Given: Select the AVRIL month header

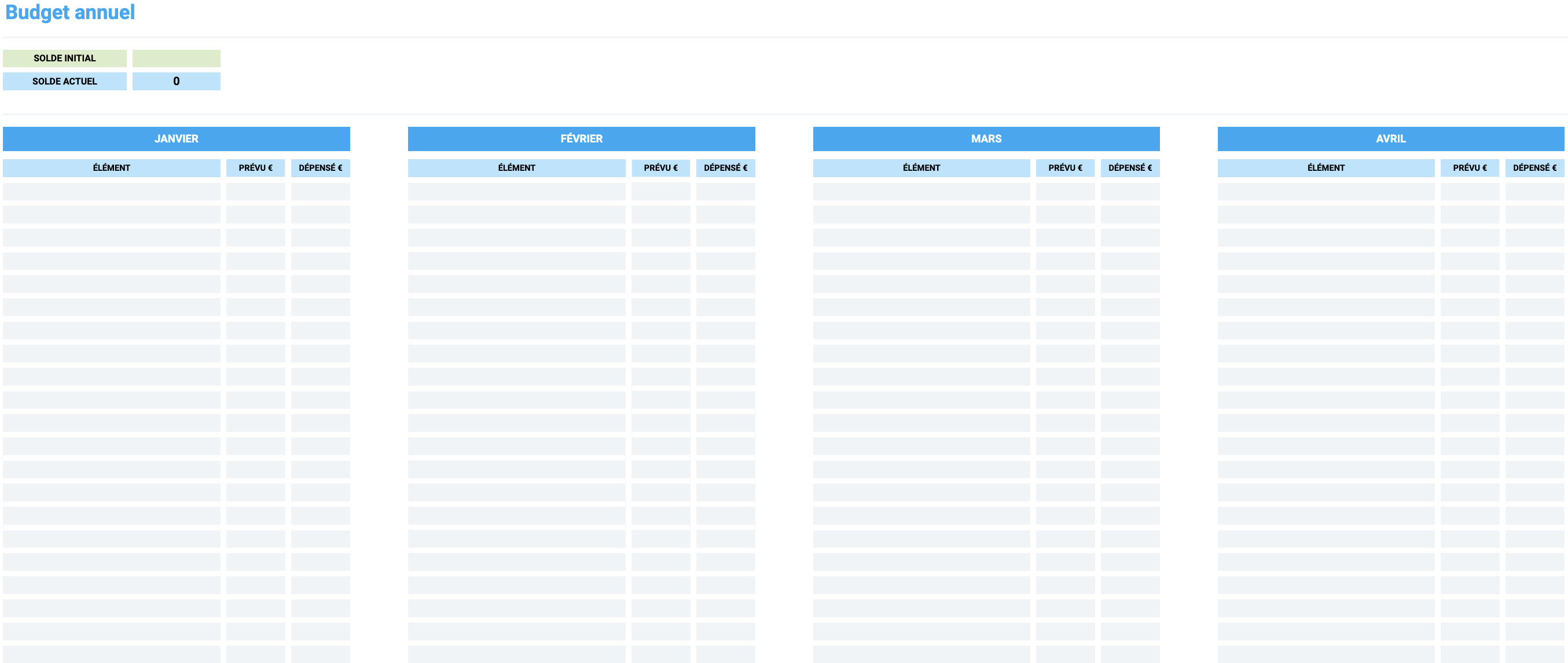Looking at the screenshot, I should pos(1391,139).
